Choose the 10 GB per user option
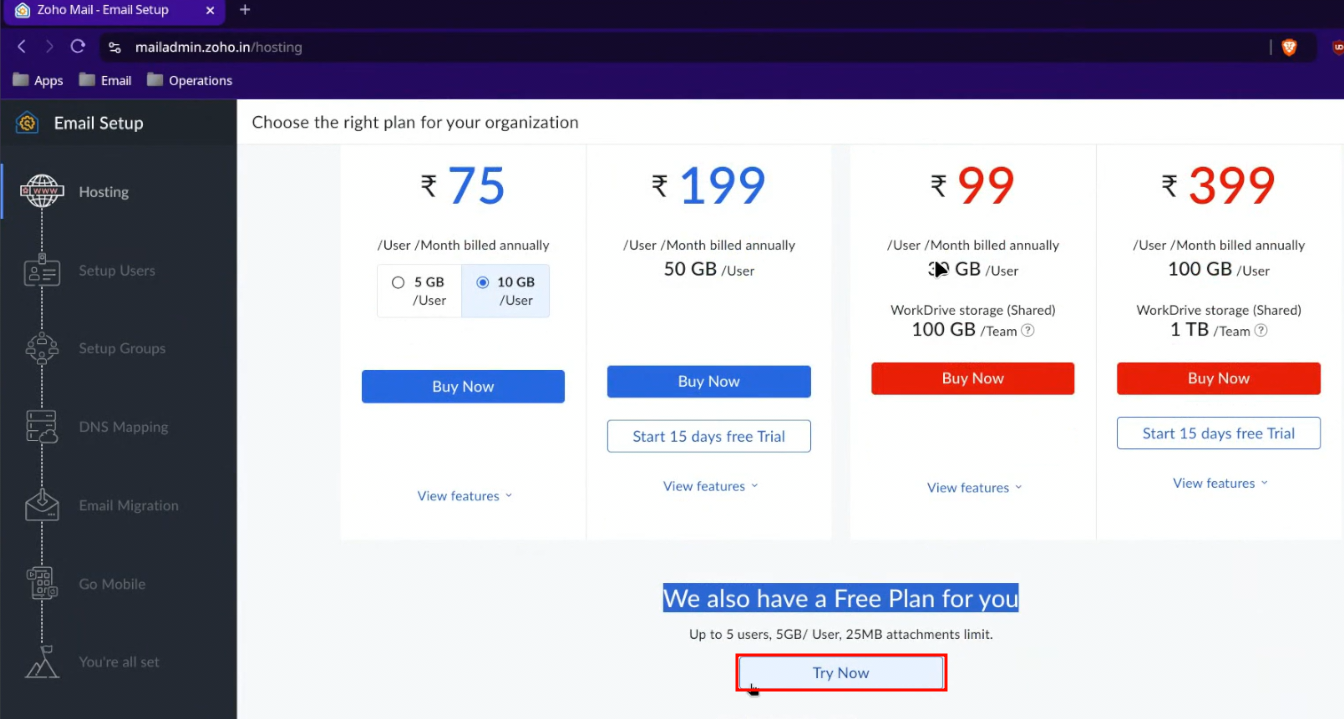Image resolution: width=1344 pixels, height=719 pixels. [483, 283]
